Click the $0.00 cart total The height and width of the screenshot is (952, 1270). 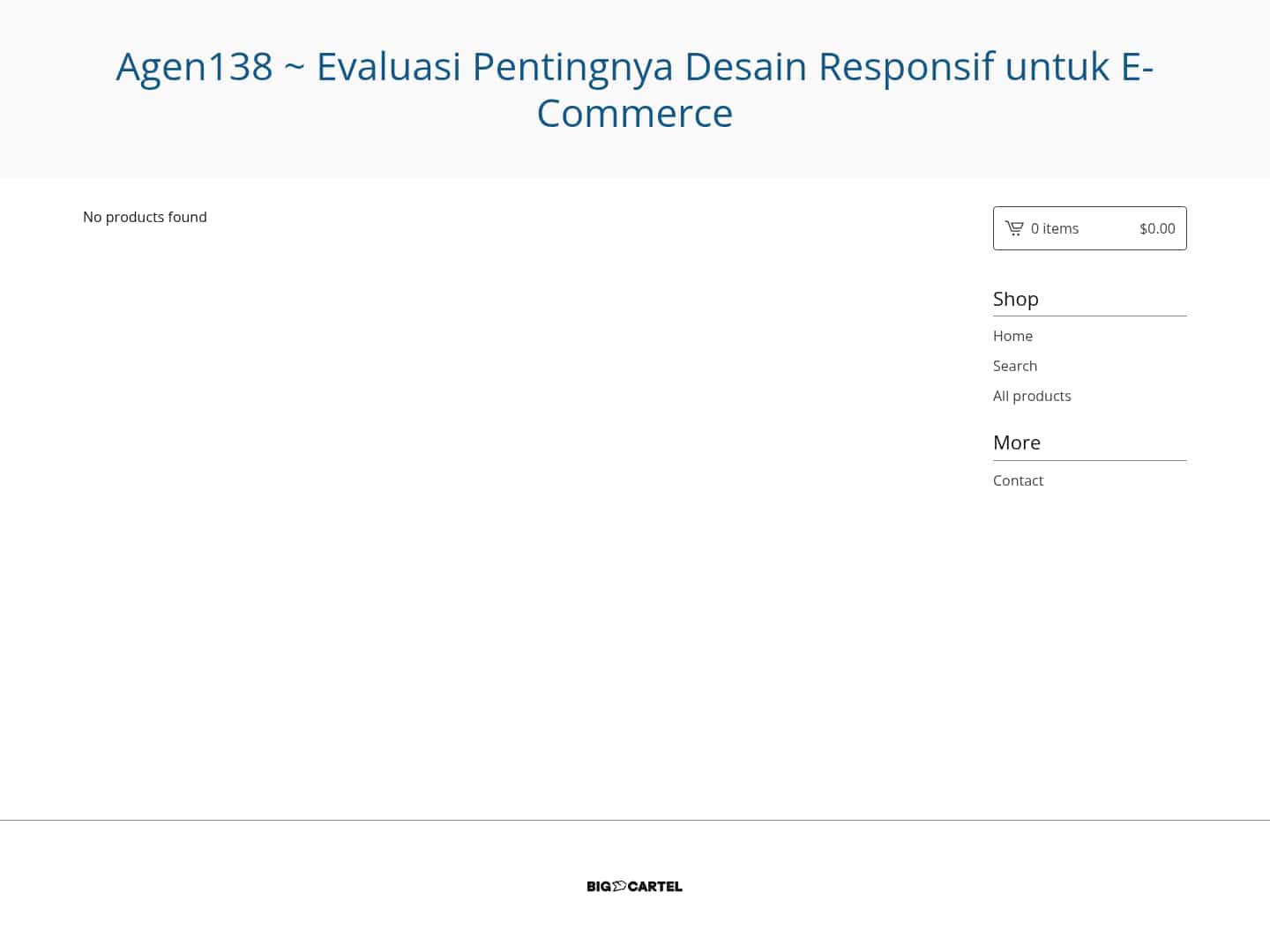(x=1157, y=228)
